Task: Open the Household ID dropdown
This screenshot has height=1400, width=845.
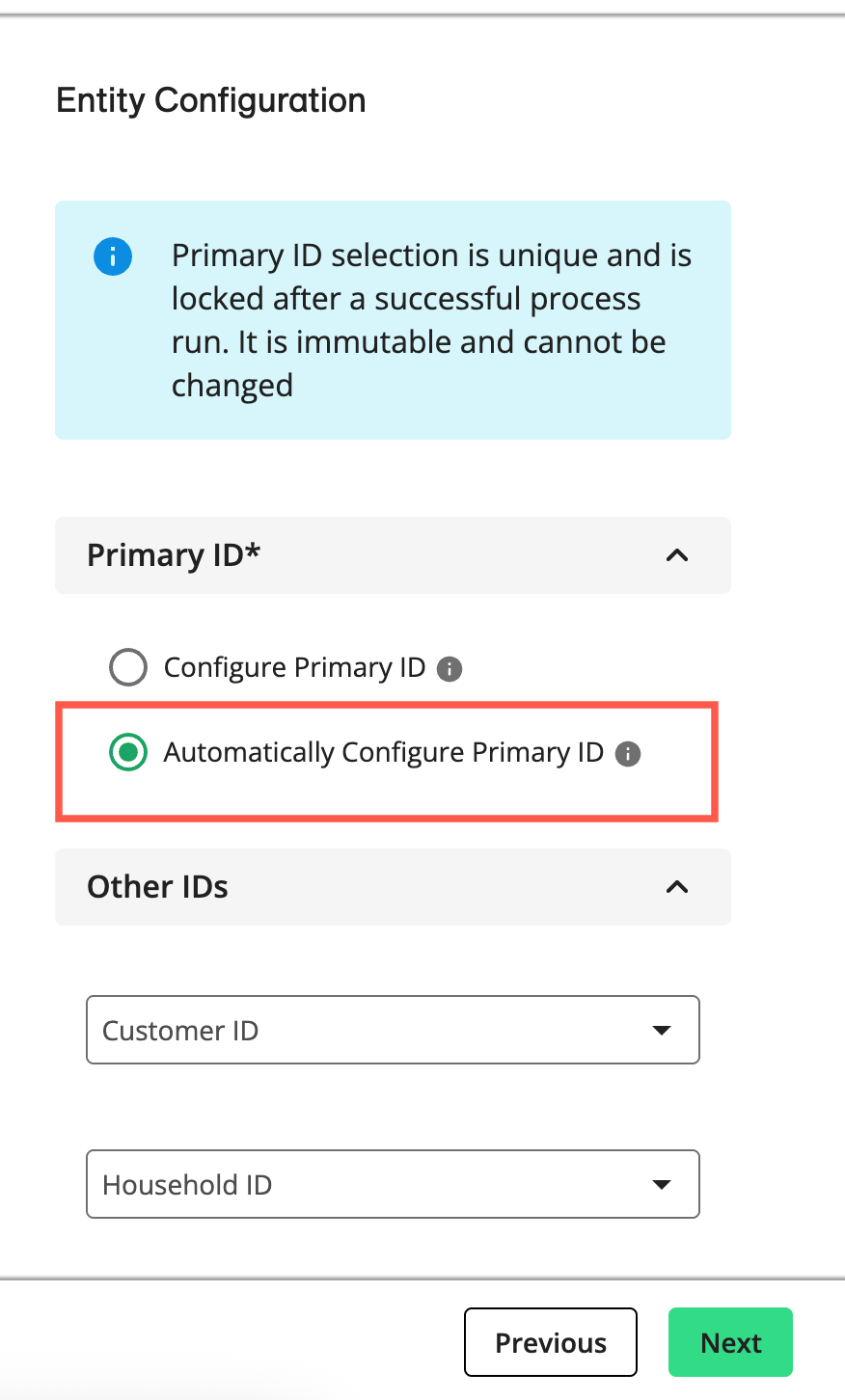Action: tap(393, 1184)
